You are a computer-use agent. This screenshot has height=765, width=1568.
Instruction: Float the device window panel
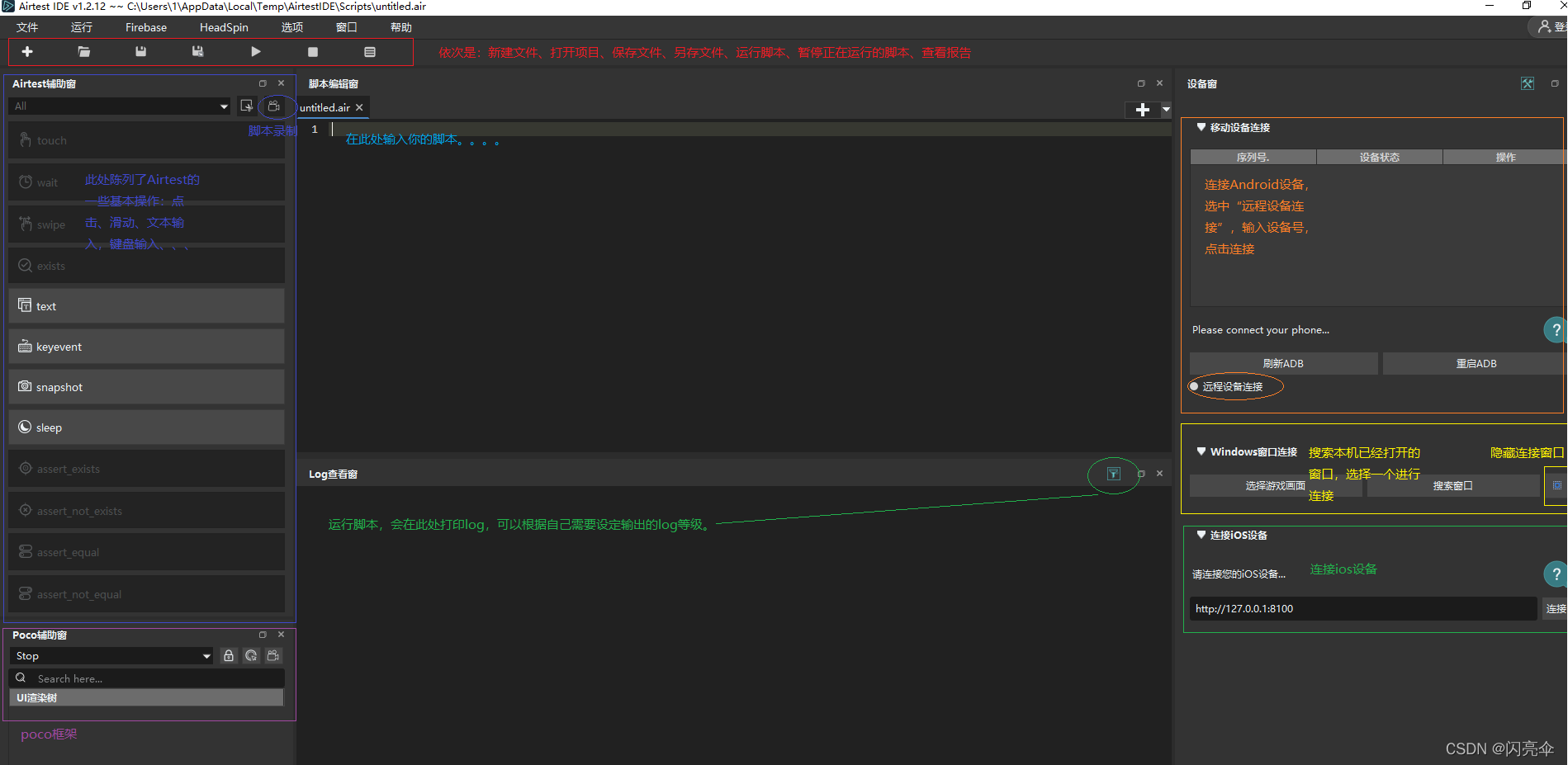point(1555,83)
